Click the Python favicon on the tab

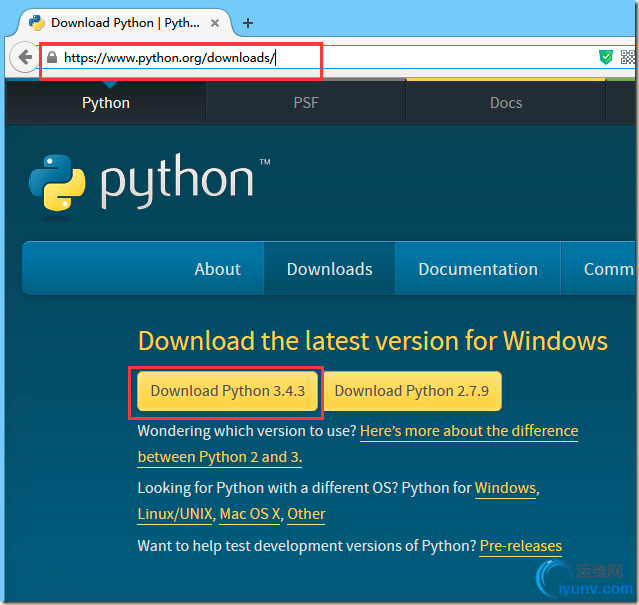point(37,23)
